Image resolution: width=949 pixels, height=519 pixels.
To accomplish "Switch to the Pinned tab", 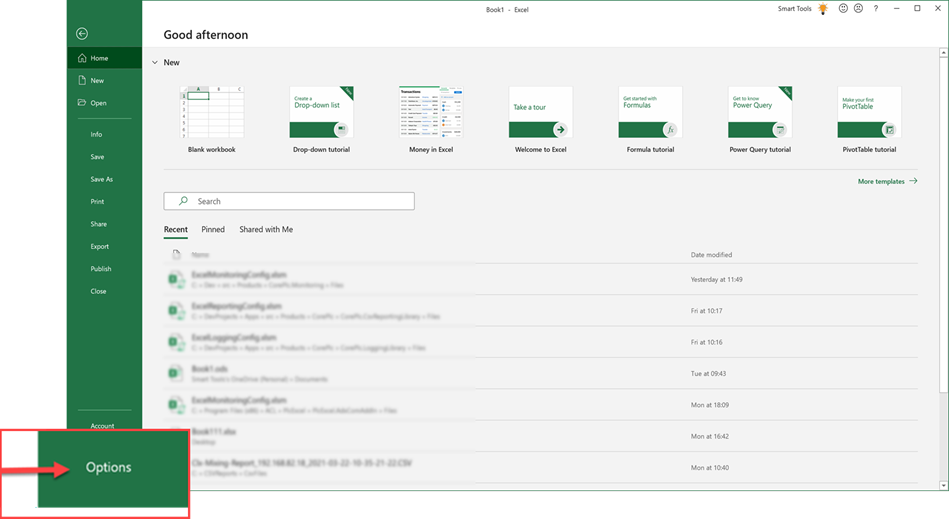I will pyautogui.click(x=213, y=230).
